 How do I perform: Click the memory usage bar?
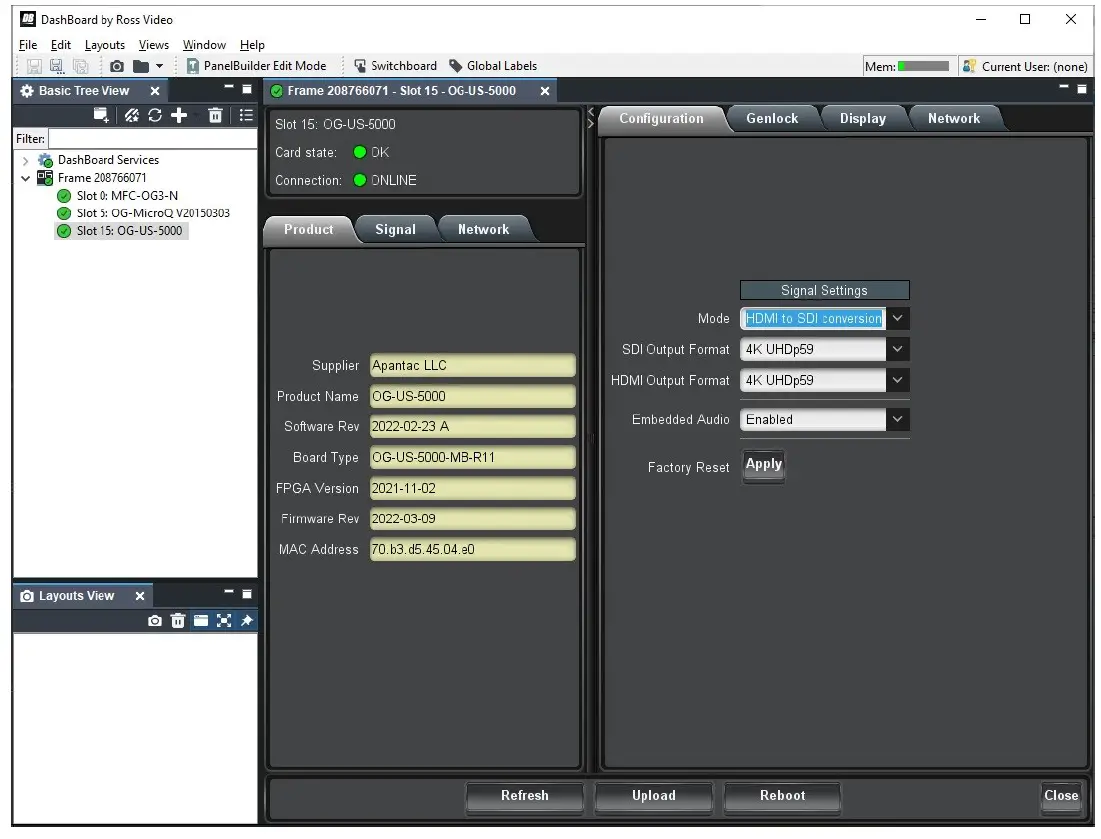click(923, 66)
